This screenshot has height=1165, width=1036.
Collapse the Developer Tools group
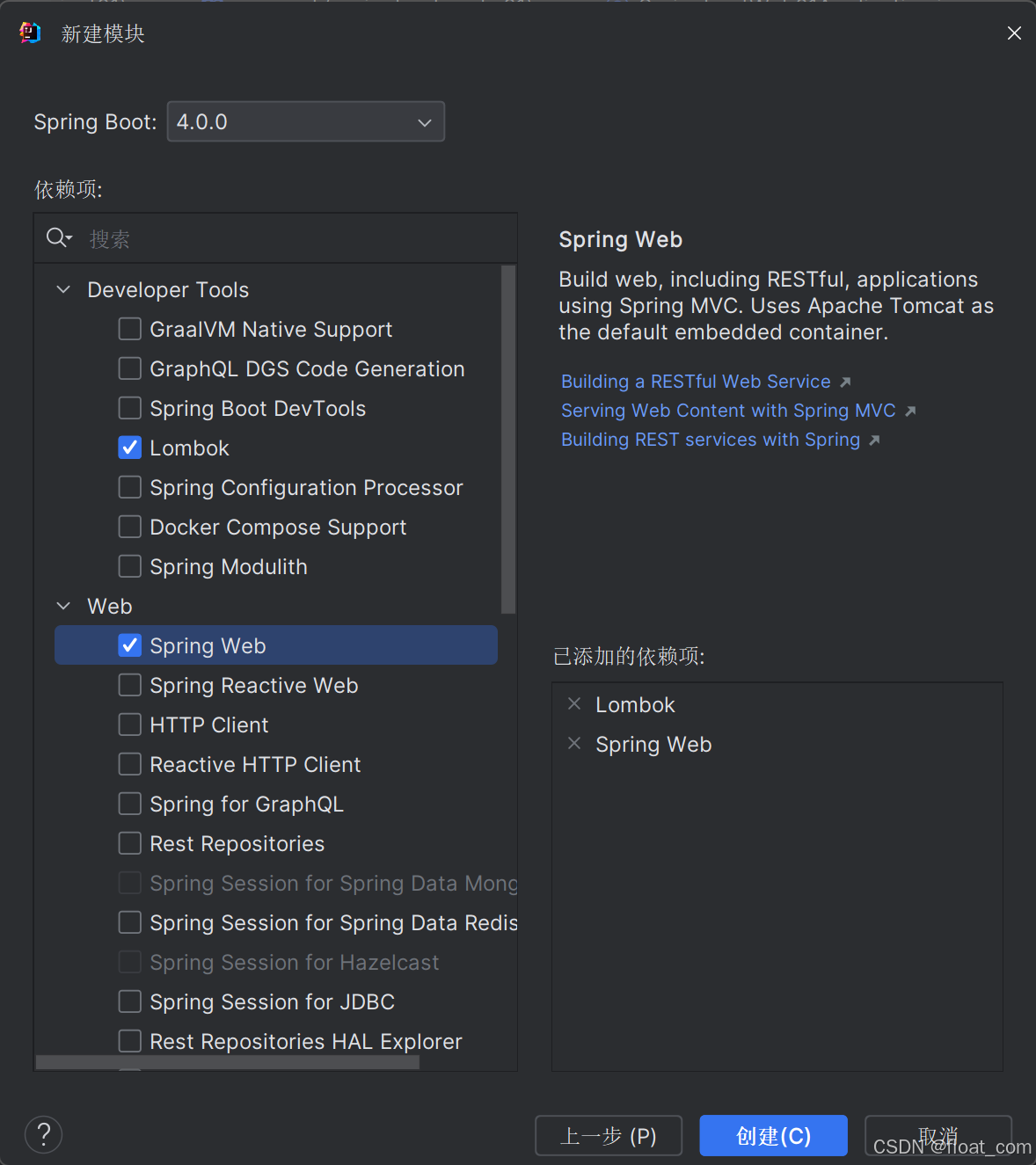tap(63, 289)
